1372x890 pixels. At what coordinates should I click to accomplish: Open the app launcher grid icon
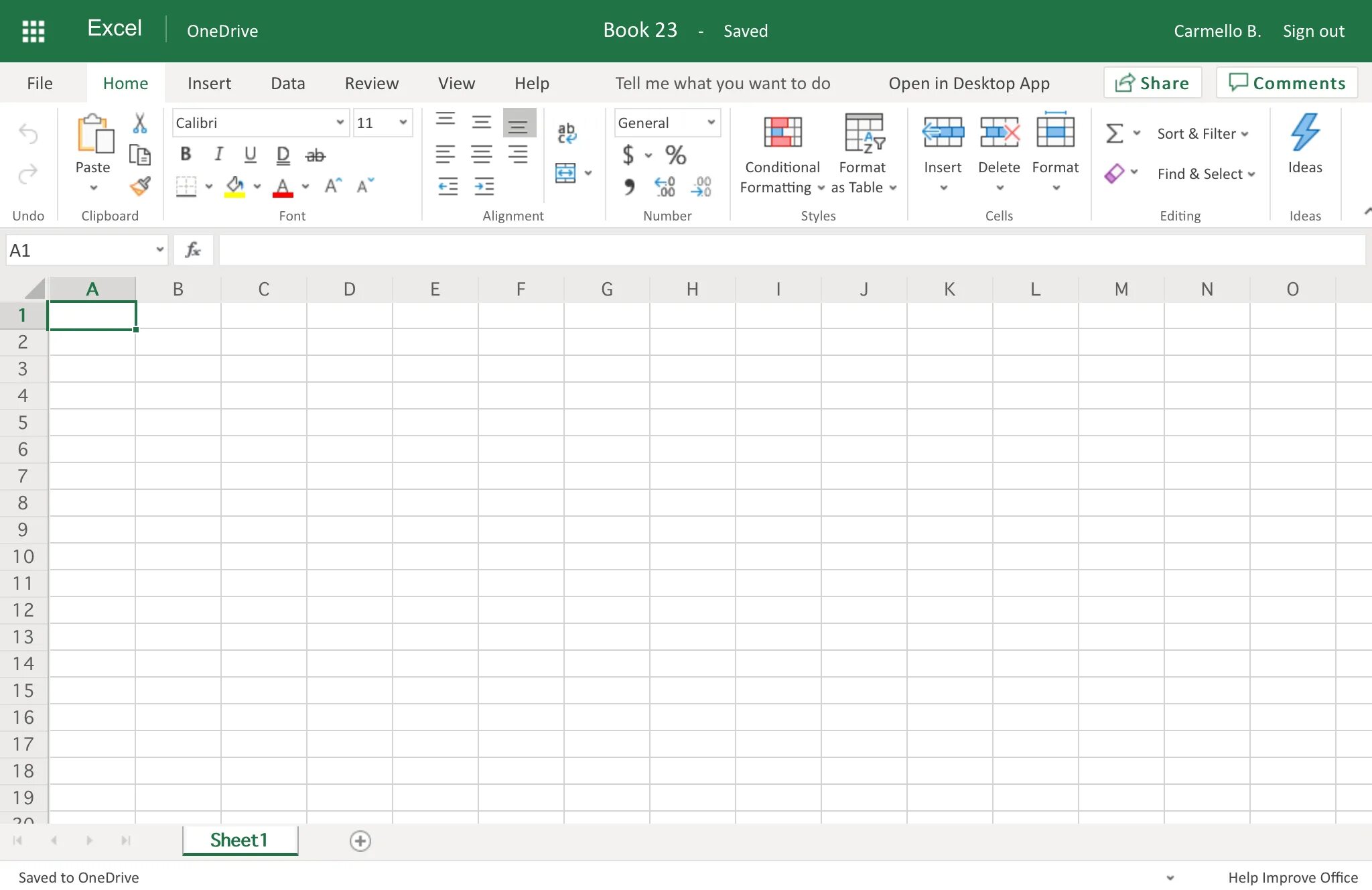click(33, 31)
